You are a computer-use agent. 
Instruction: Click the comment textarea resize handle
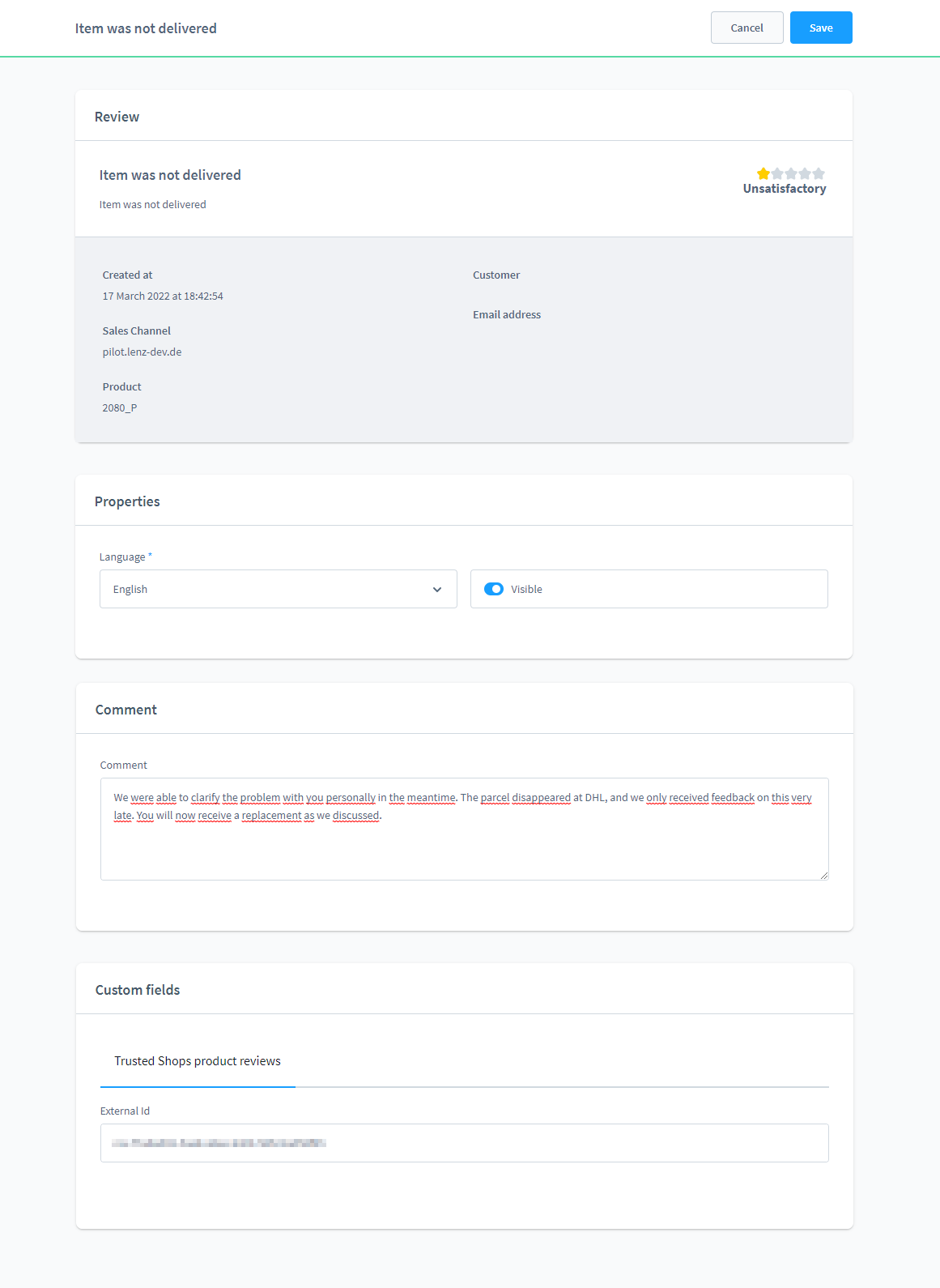coord(823,875)
